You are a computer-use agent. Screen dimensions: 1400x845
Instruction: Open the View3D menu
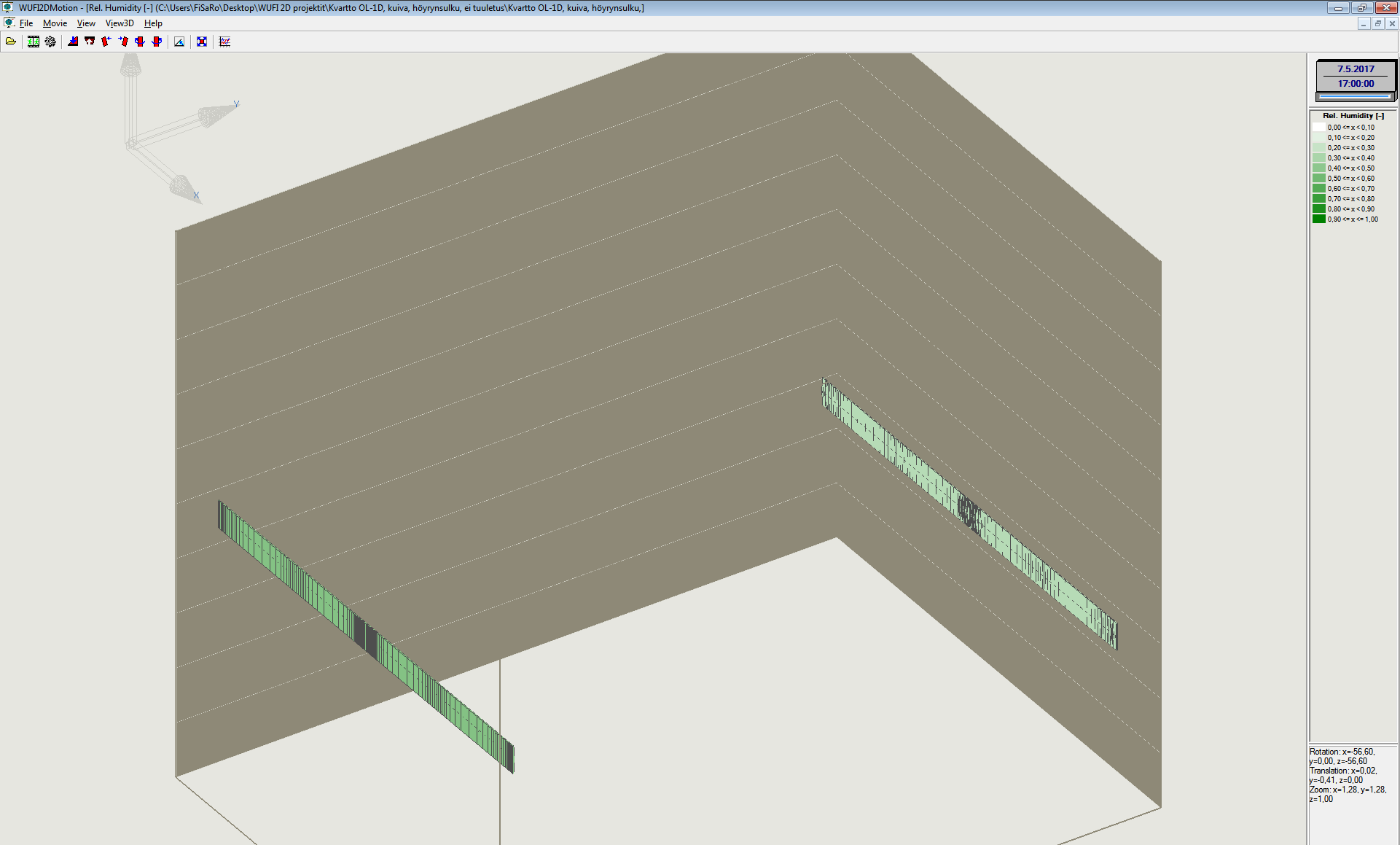point(120,23)
